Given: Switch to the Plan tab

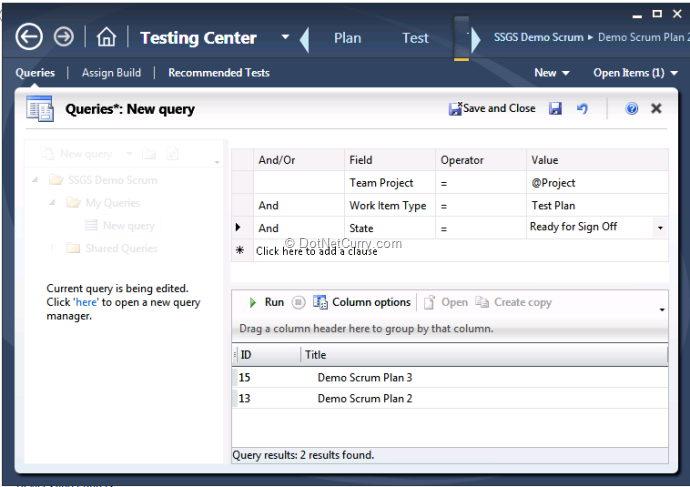Looking at the screenshot, I should 347,38.
